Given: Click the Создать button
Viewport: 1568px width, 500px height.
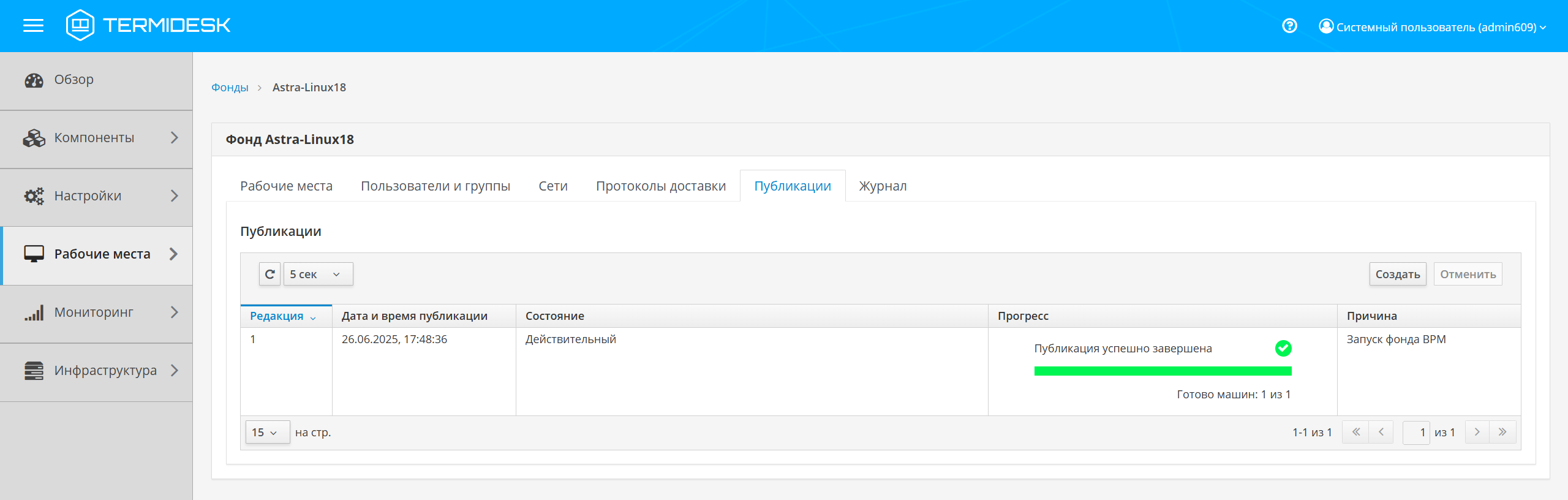Looking at the screenshot, I should click(x=1397, y=274).
